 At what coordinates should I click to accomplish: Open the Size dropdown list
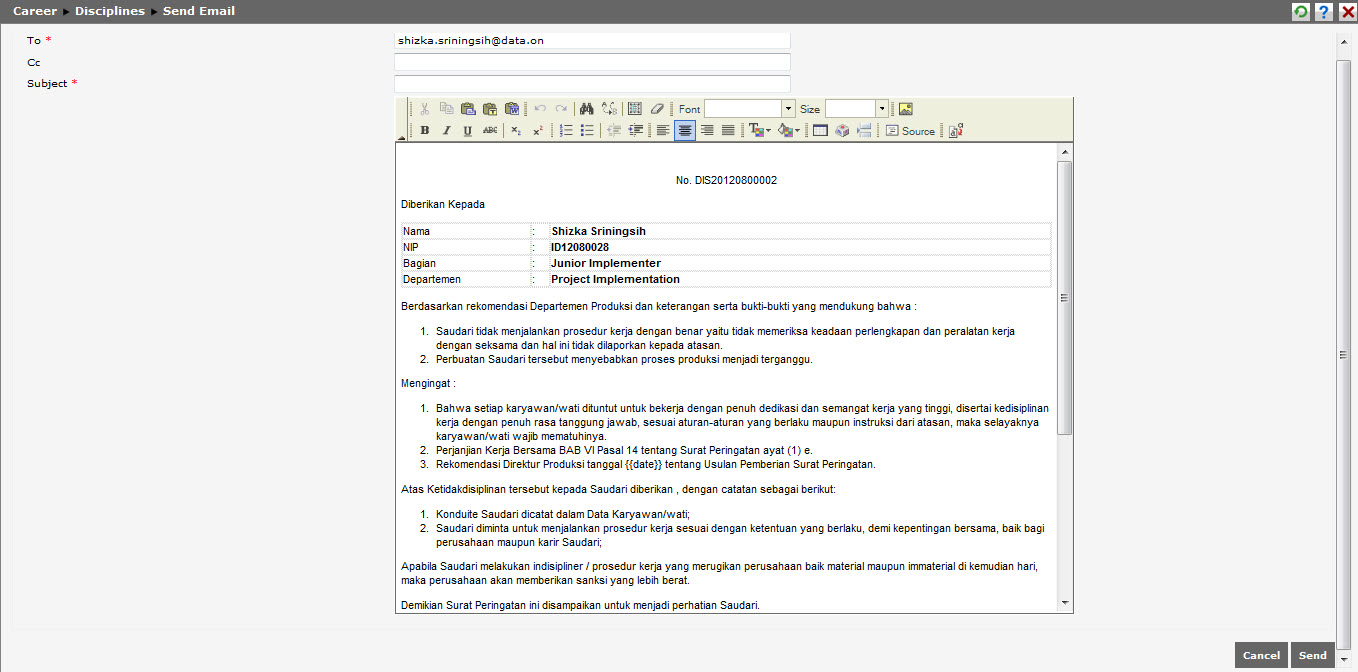point(881,109)
